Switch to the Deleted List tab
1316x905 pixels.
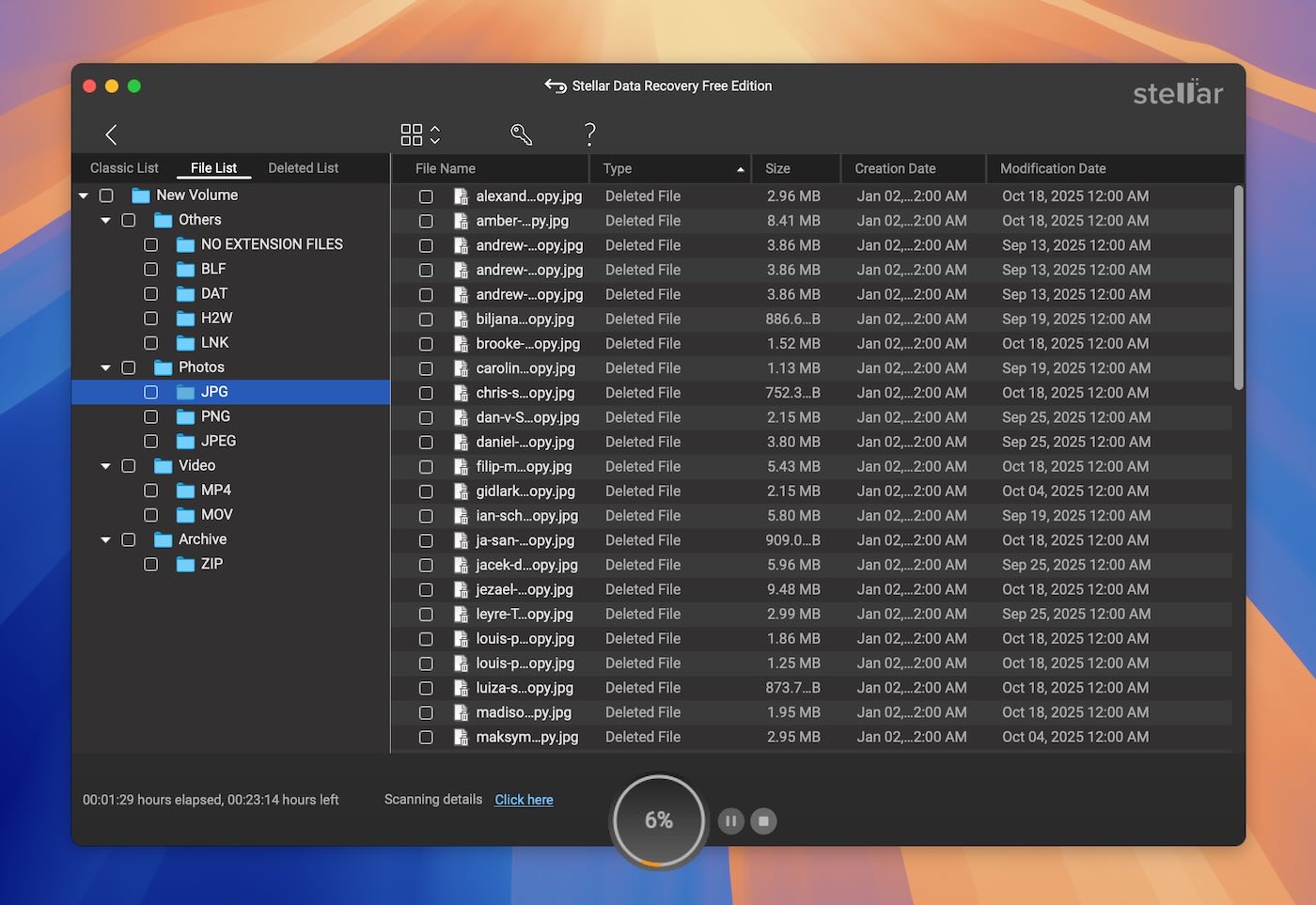[x=303, y=168]
